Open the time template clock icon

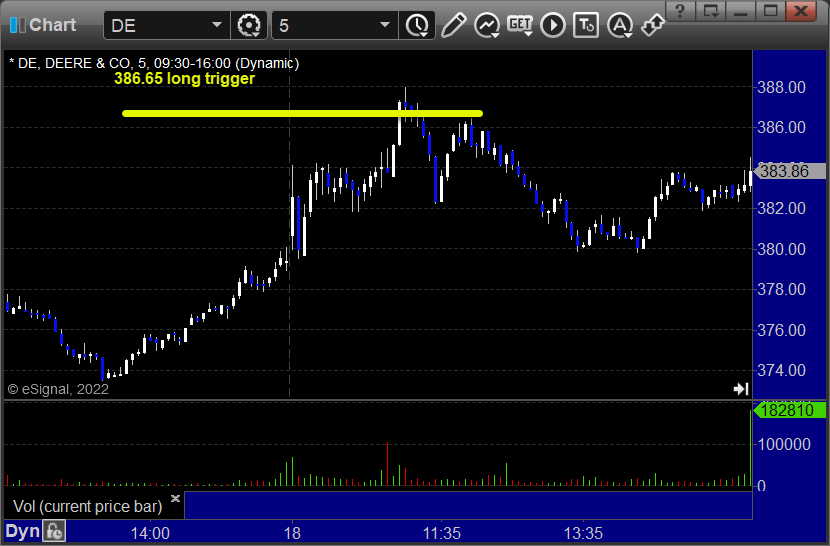418,25
